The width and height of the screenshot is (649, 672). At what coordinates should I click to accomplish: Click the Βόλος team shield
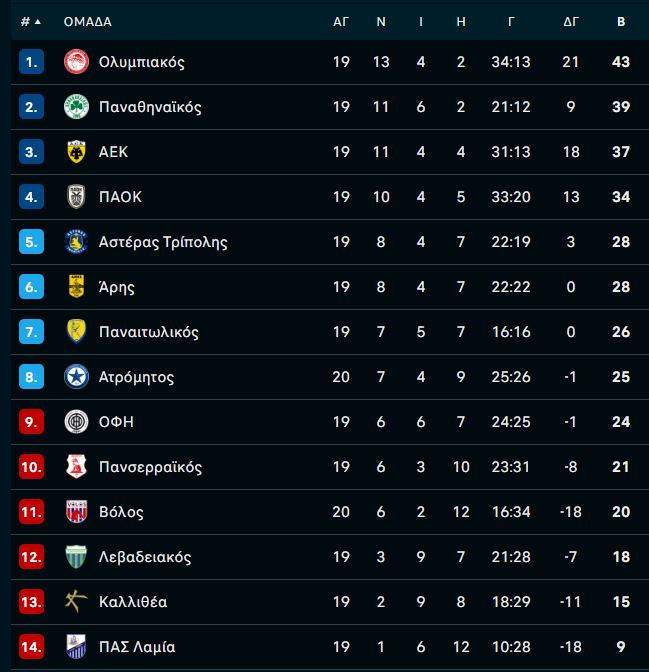[x=76, y=512]
